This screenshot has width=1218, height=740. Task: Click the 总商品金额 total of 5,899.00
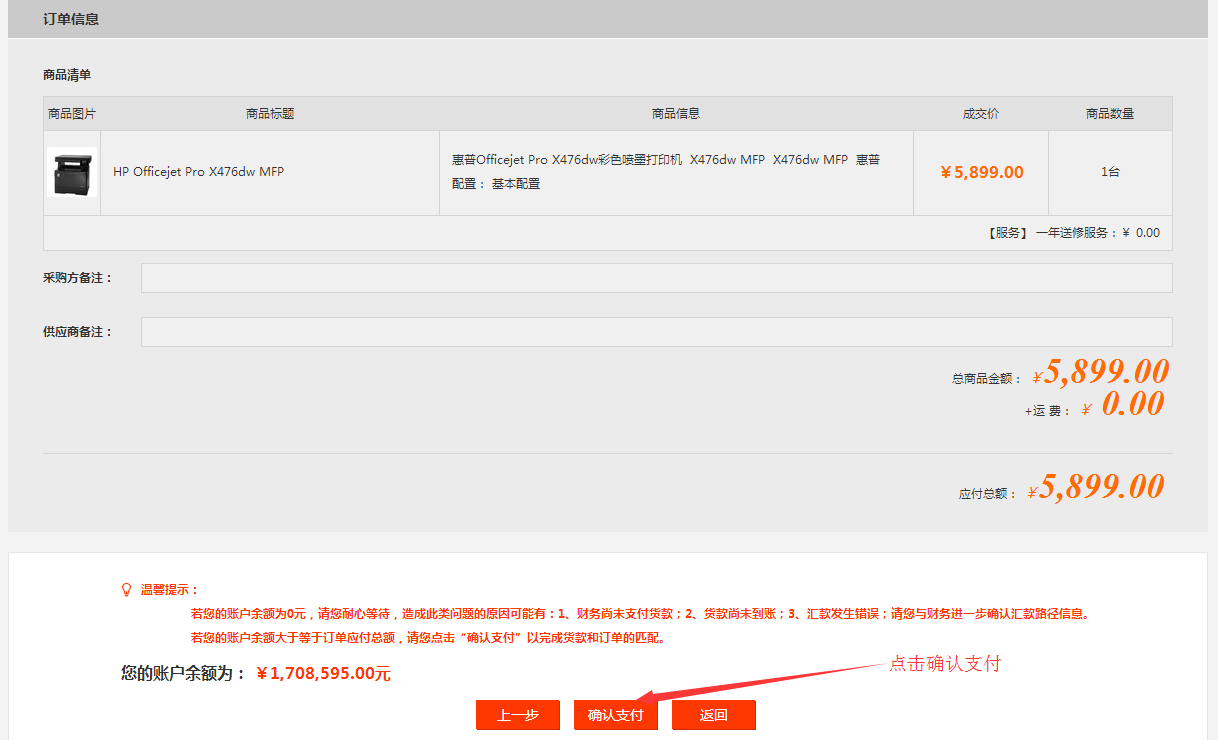pos(1100,373)
